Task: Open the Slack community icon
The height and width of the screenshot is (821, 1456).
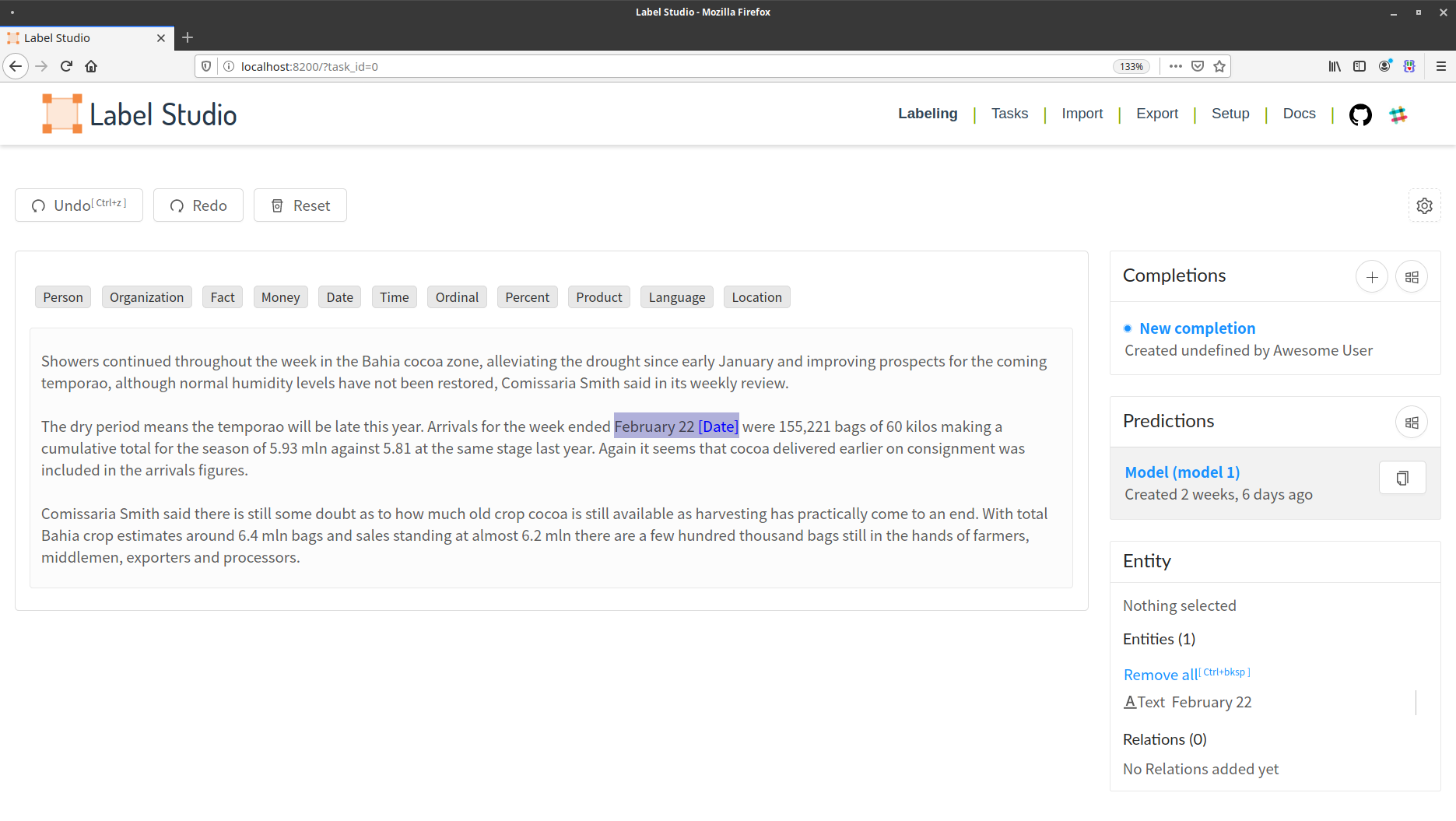Action: tap(1398, 115)
